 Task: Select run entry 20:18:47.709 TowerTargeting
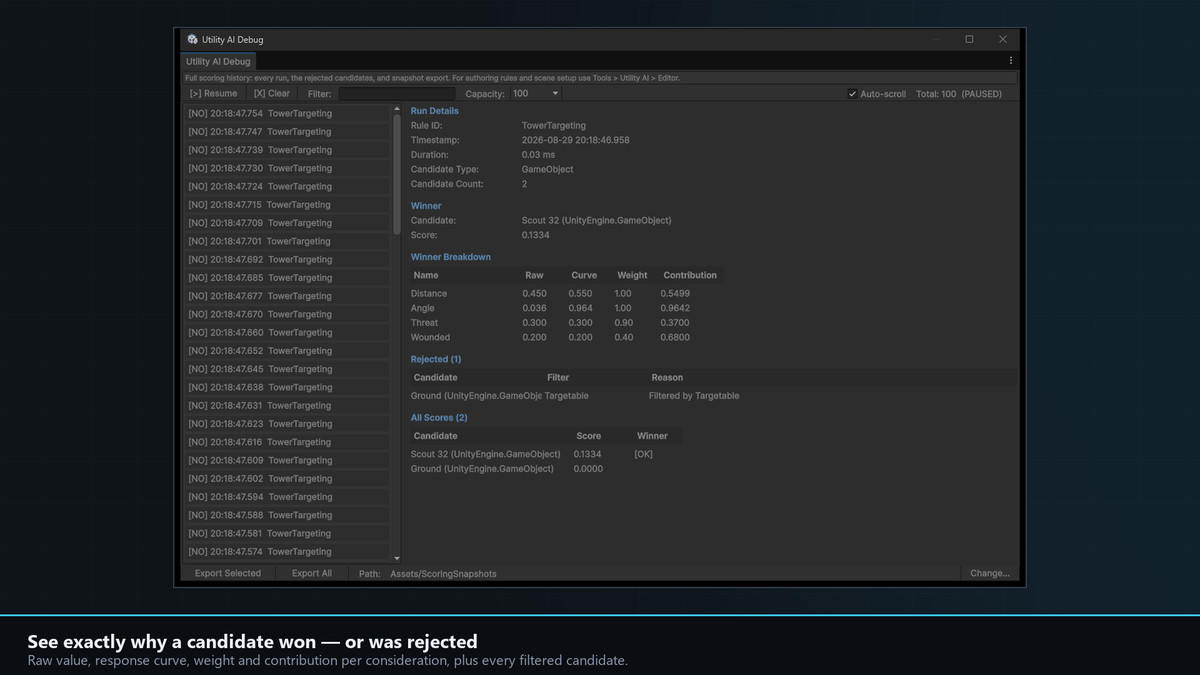287,223
